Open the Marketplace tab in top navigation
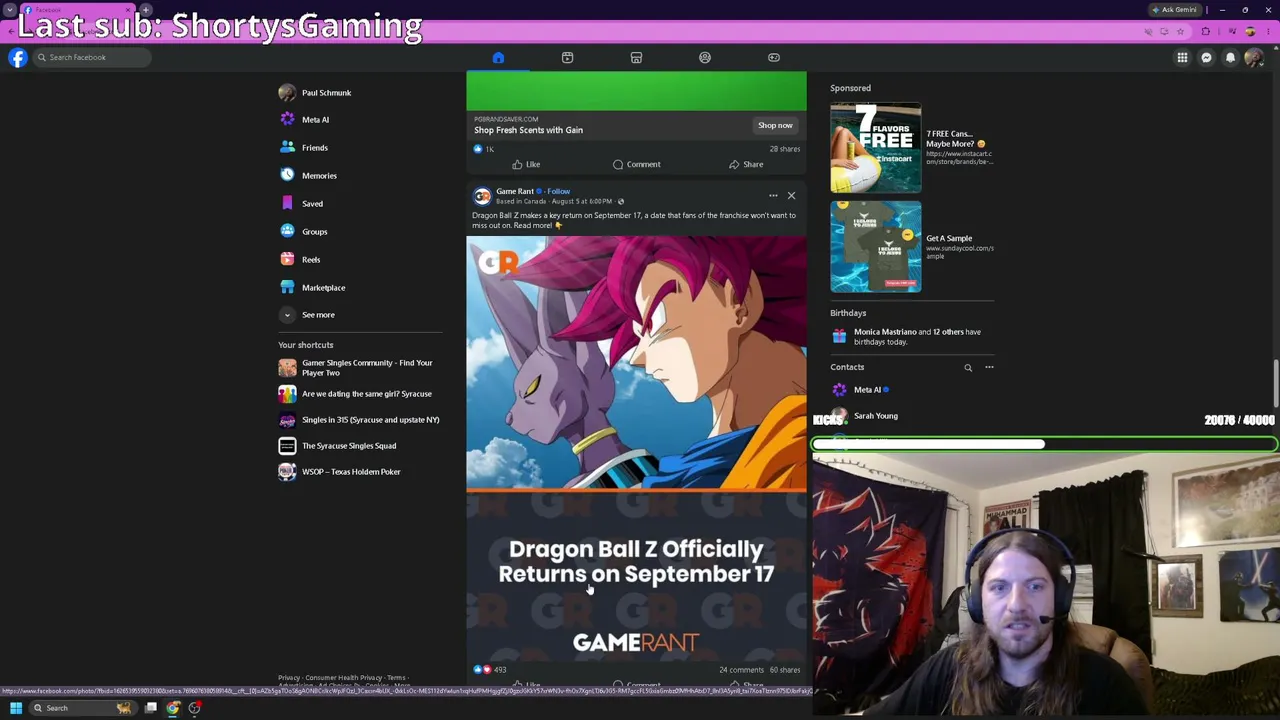Screen dimensions: 1280x720 tap(636, 57)
